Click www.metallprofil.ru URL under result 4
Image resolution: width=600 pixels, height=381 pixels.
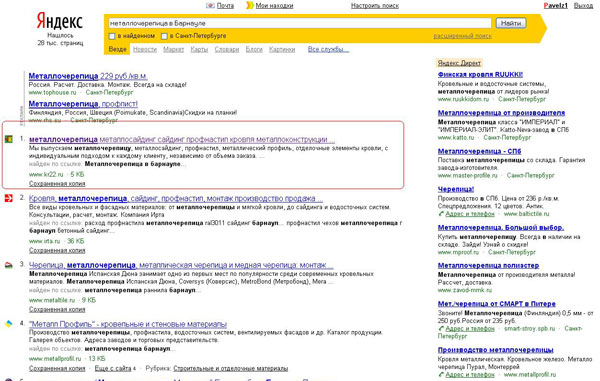55,359
